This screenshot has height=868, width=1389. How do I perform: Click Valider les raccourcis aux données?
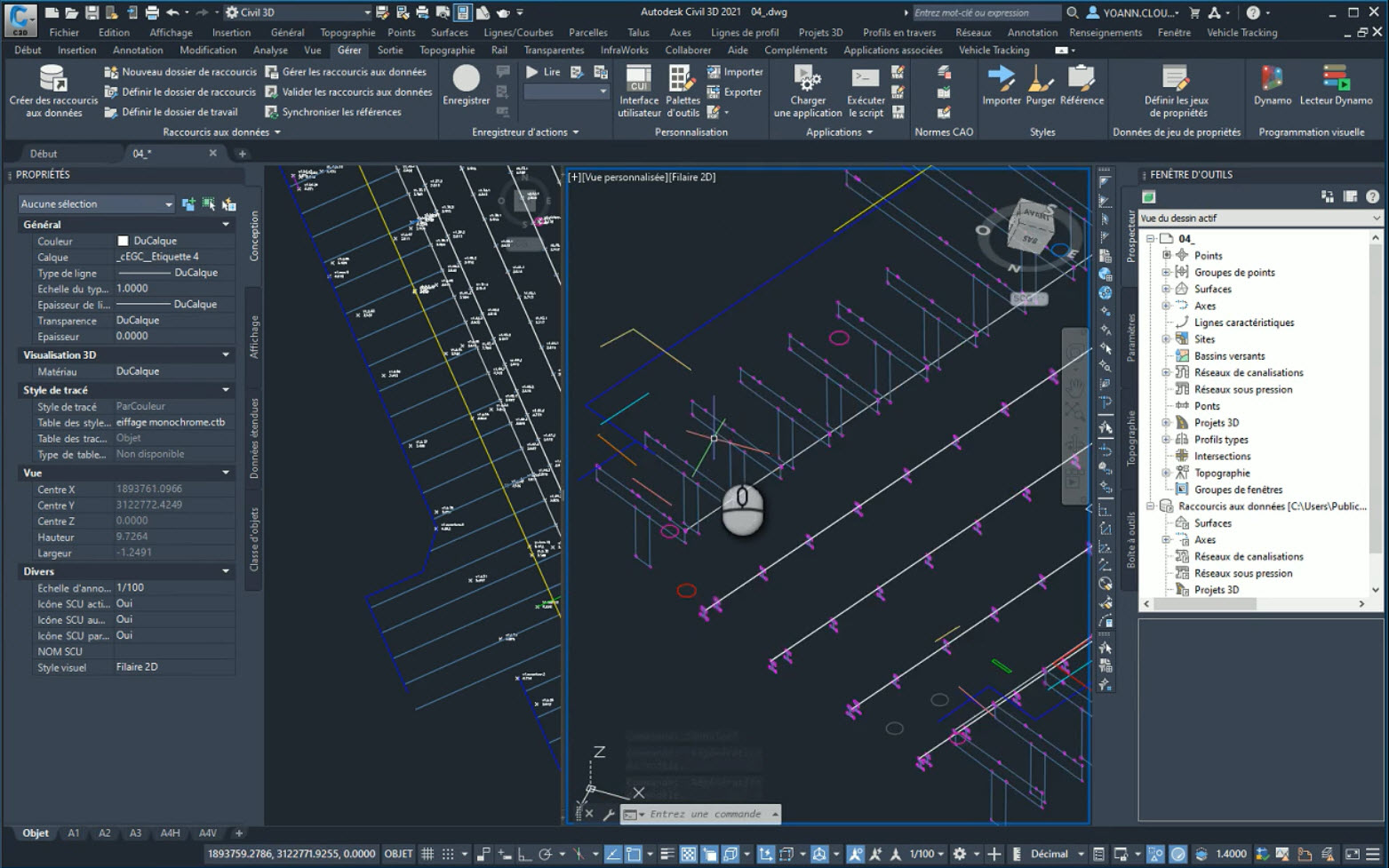[x=356, y=92]
